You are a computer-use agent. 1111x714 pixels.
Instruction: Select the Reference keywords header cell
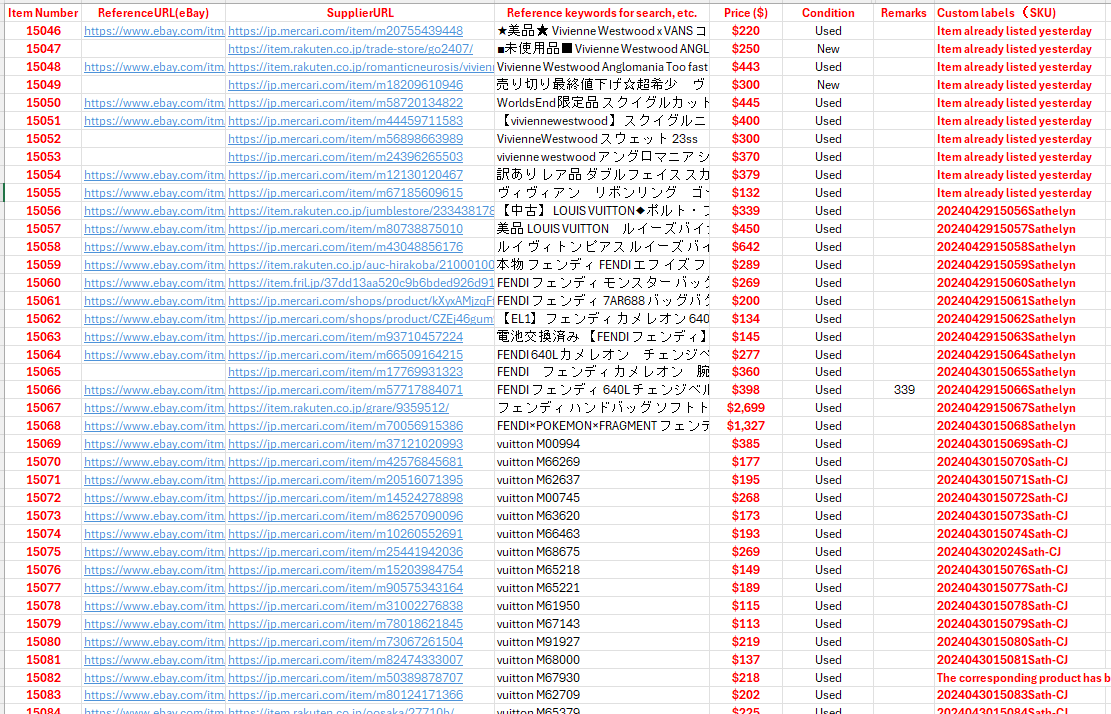[x=602, y=13]
